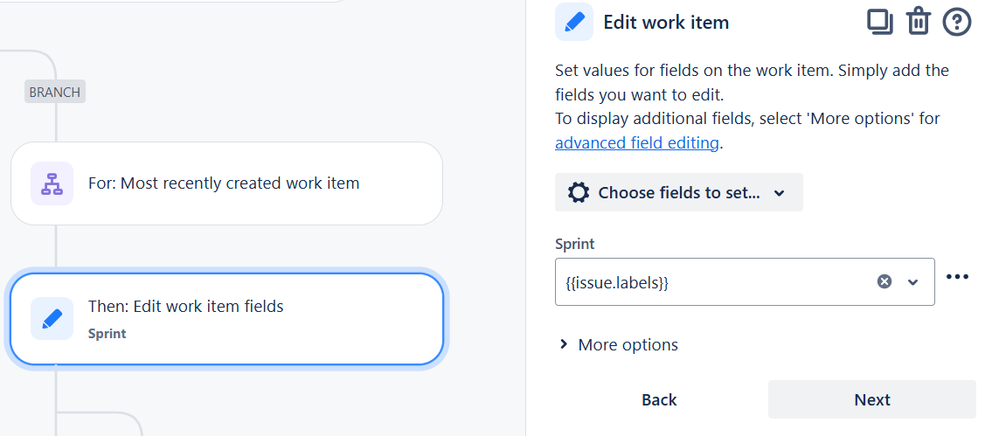Open the advanced field editing link
This screenshot has height=436, width=999.
tap(636, 143)
